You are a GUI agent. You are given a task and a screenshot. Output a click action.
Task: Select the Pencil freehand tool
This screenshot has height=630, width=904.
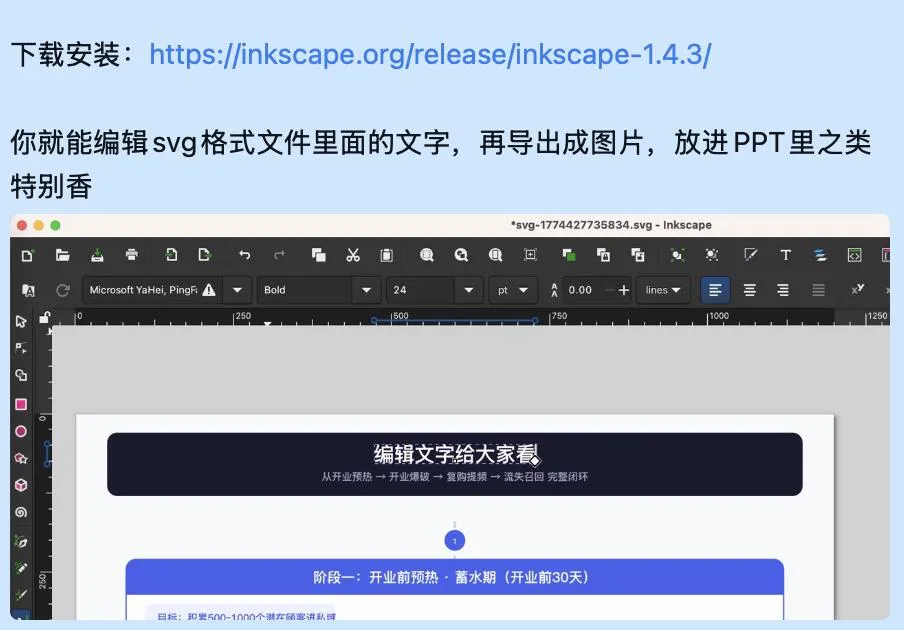[x=21, y=568]
